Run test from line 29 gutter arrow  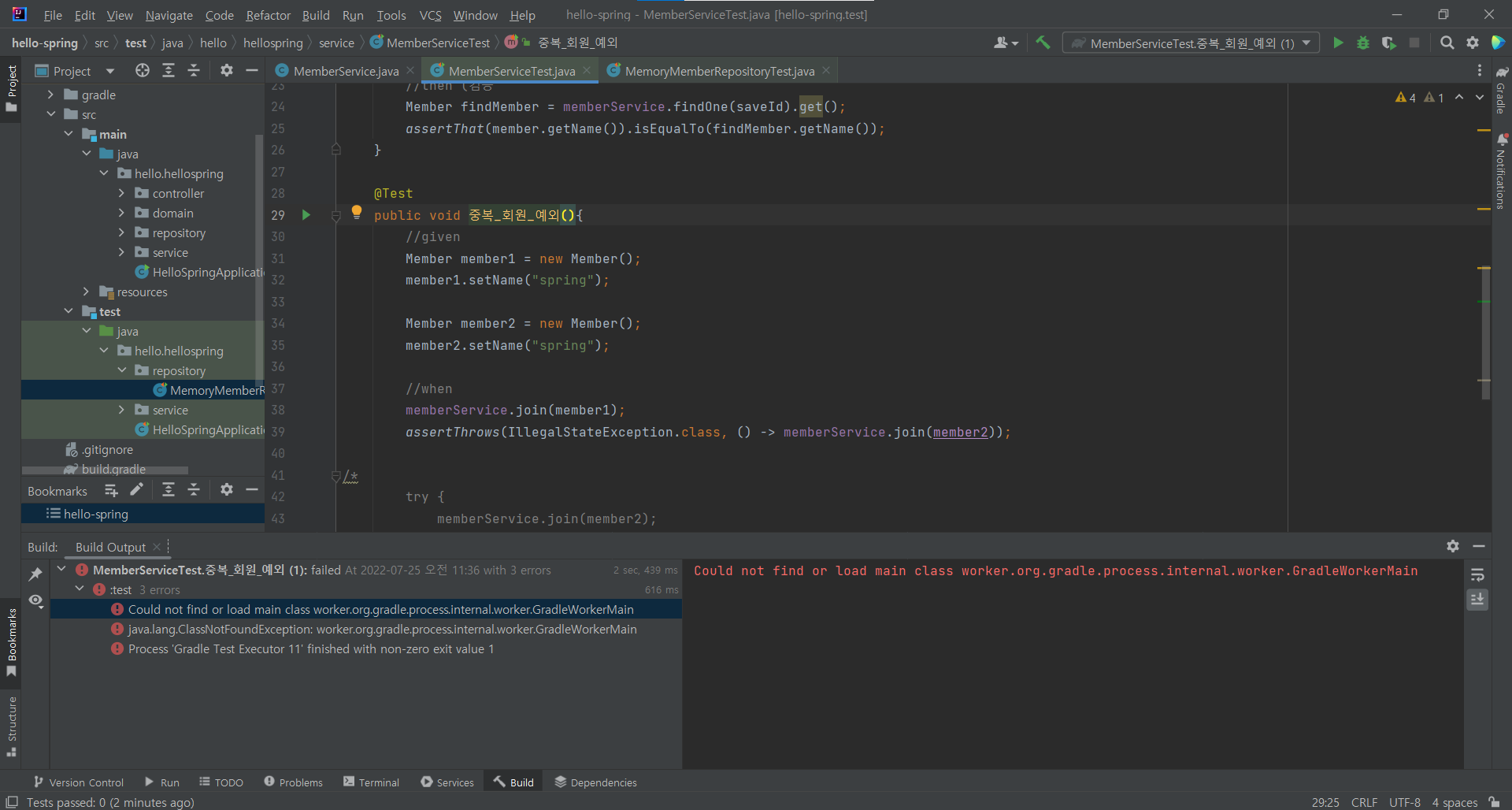pos(306,215)
